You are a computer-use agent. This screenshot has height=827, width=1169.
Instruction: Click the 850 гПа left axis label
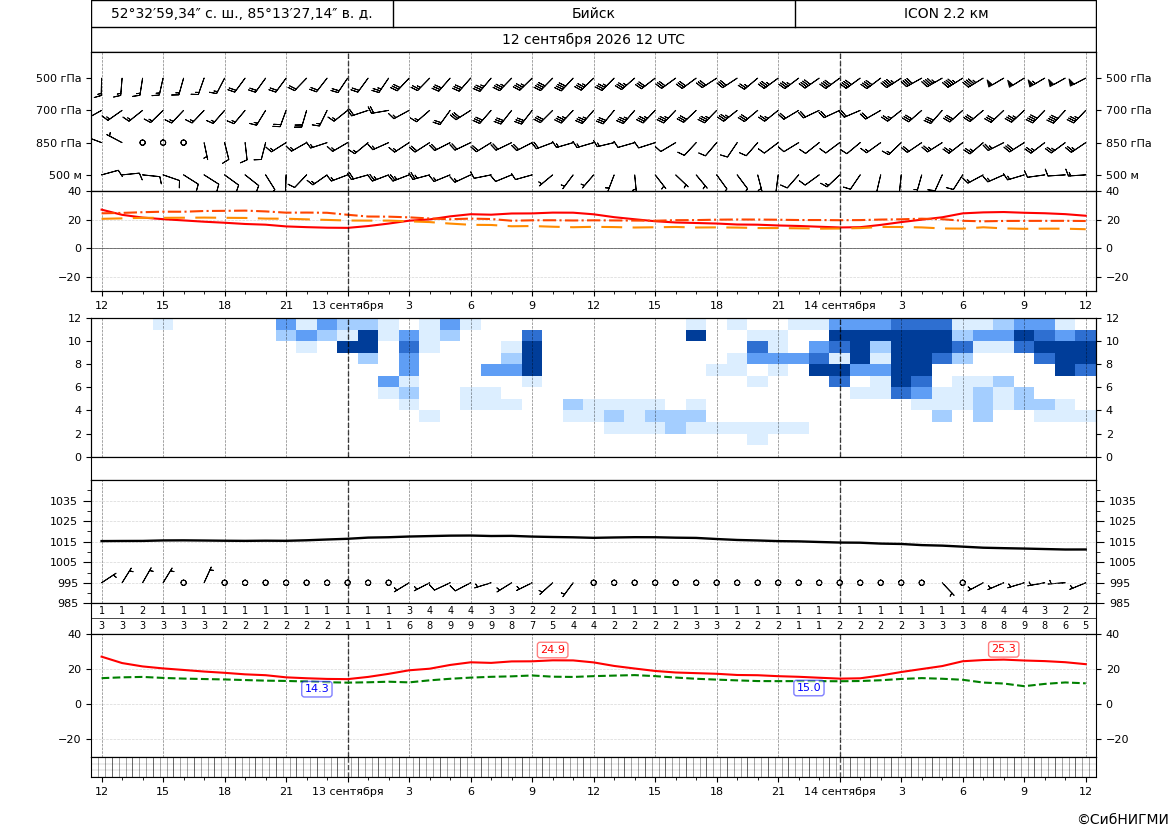click(x=59, y=143)
